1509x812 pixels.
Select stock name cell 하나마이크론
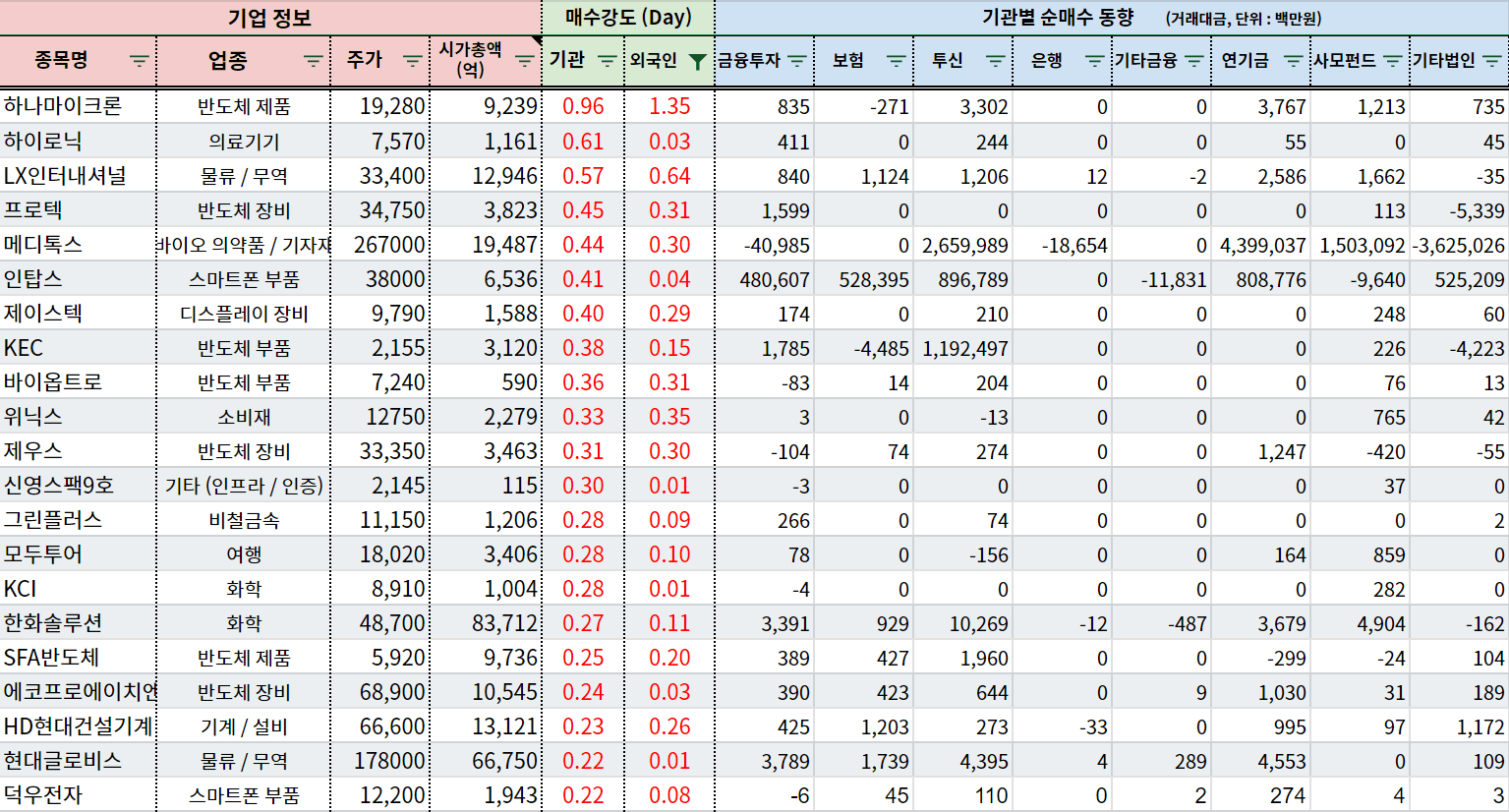click(78, 106)
